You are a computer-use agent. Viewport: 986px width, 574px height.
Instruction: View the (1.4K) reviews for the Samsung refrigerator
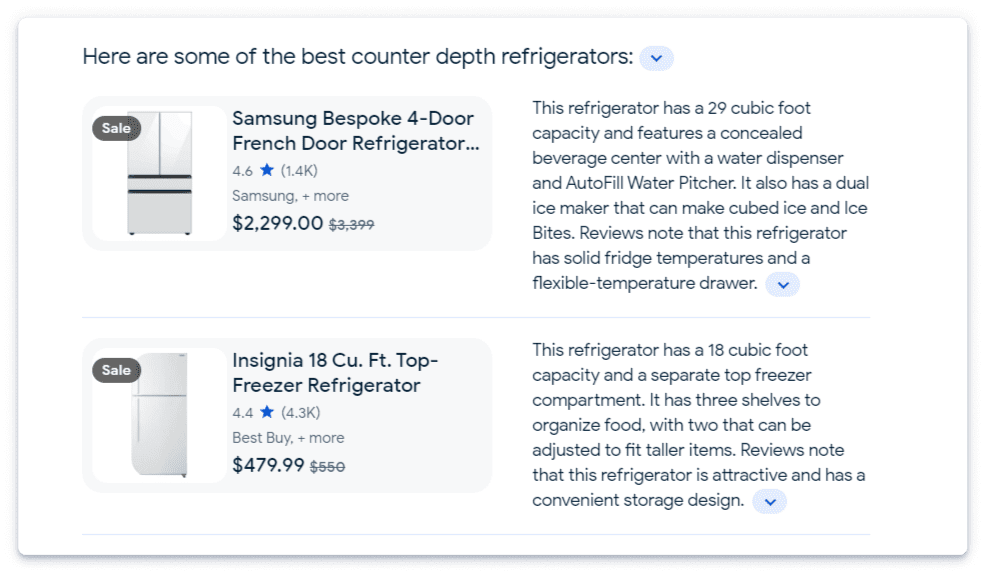click(x=299, y=170)
